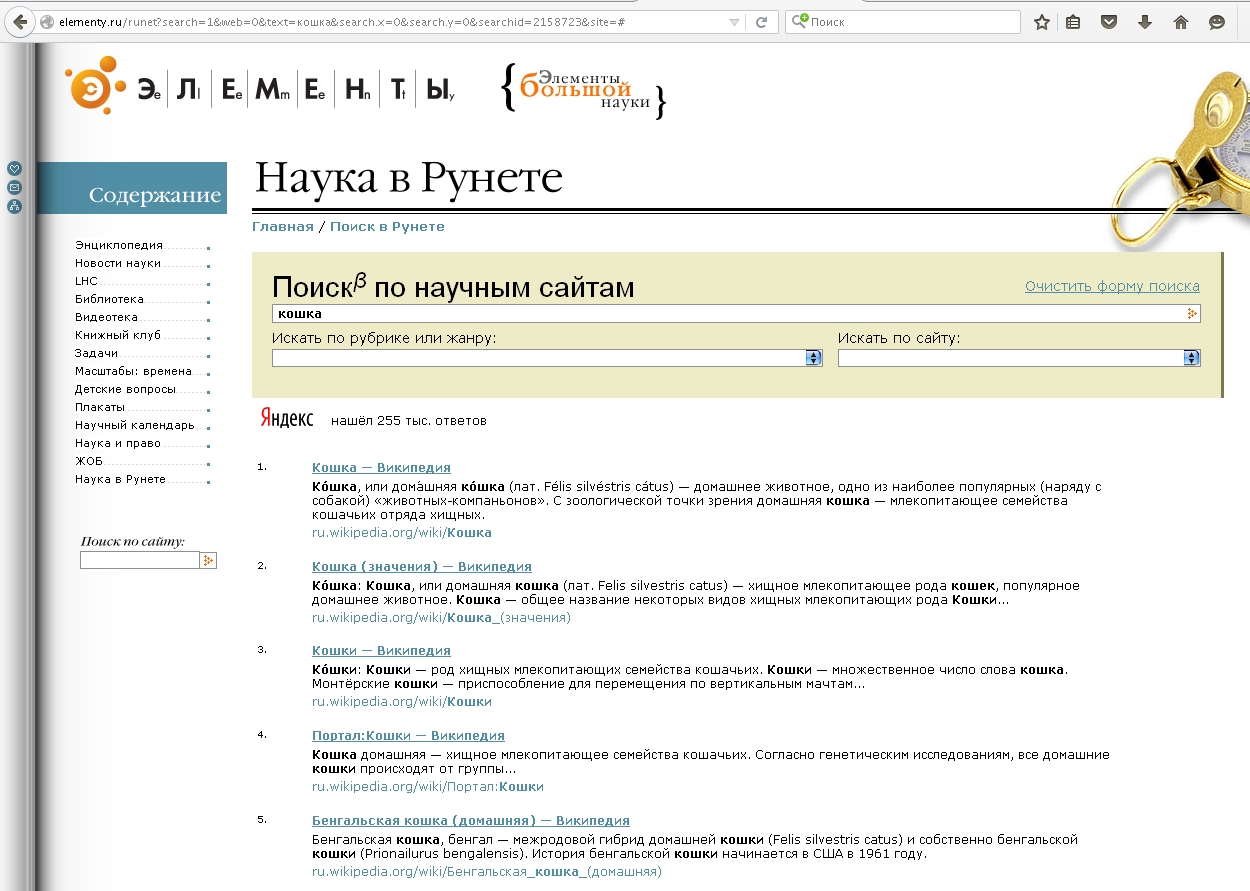Click 'Очистить форму поиска' link
Image resolution: width=1250 pixels, height=891 pixels.
point(1112,287)
